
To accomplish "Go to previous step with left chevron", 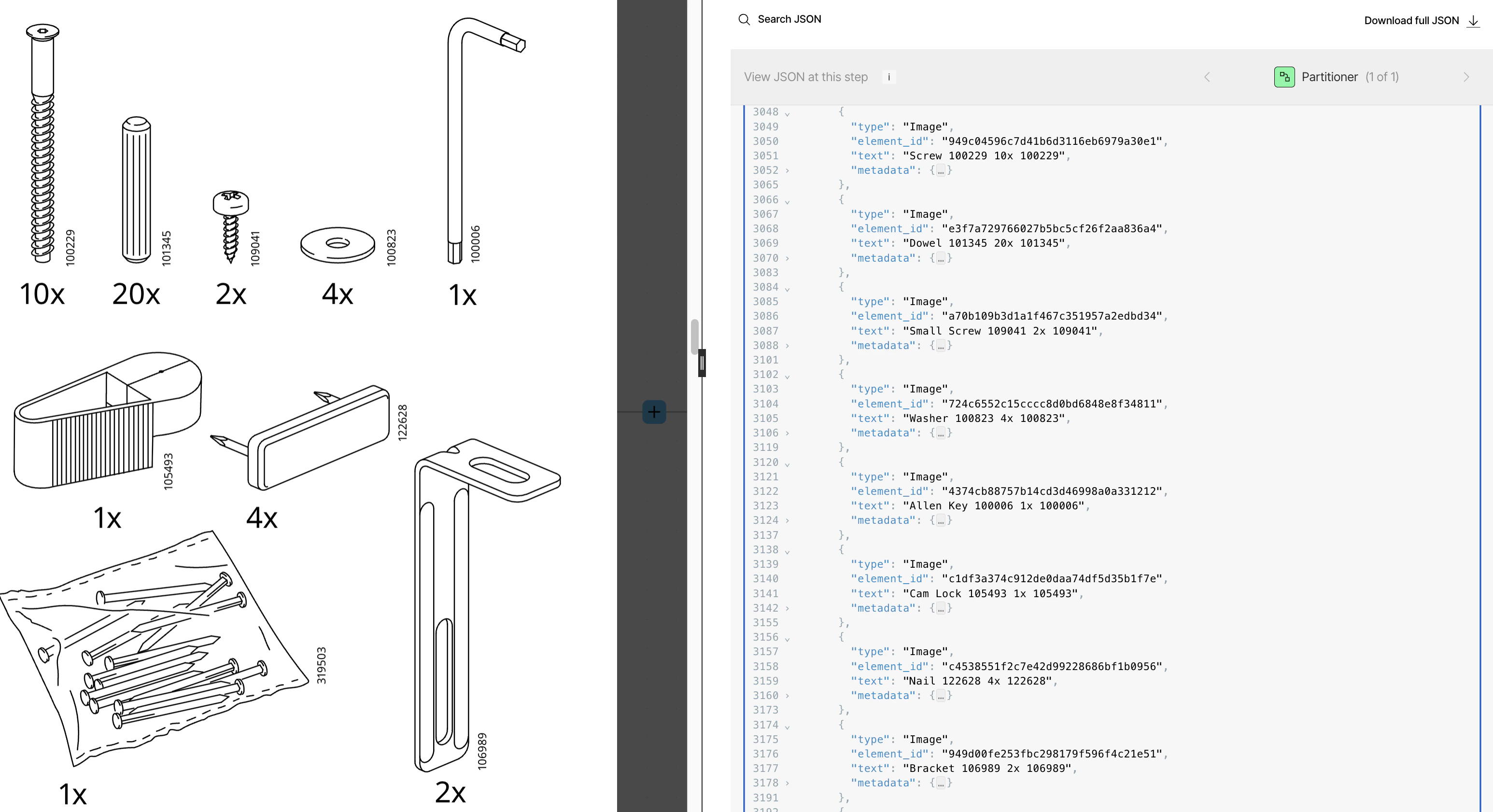I will click(x=1207, y=77).
